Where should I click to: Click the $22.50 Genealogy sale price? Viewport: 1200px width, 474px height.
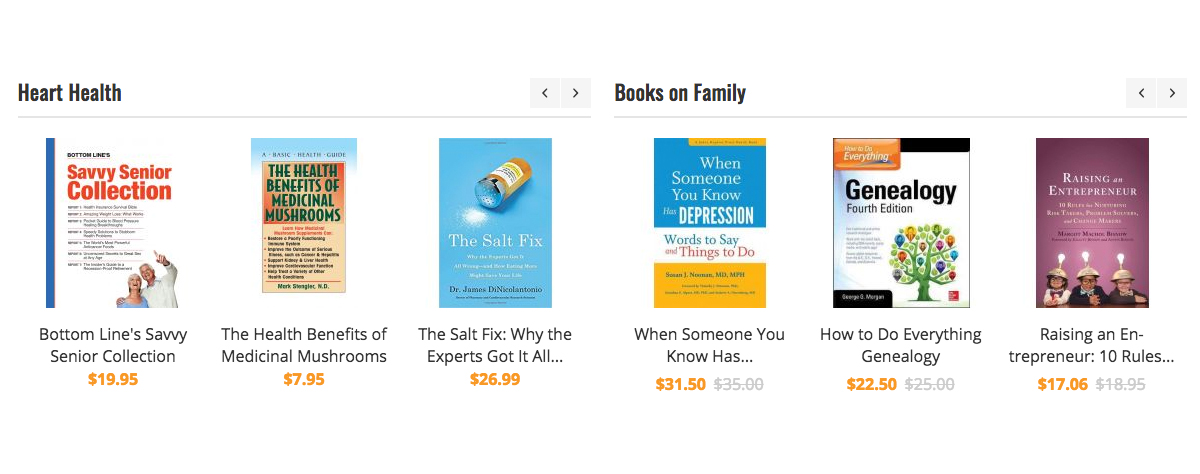click(874, 384)
